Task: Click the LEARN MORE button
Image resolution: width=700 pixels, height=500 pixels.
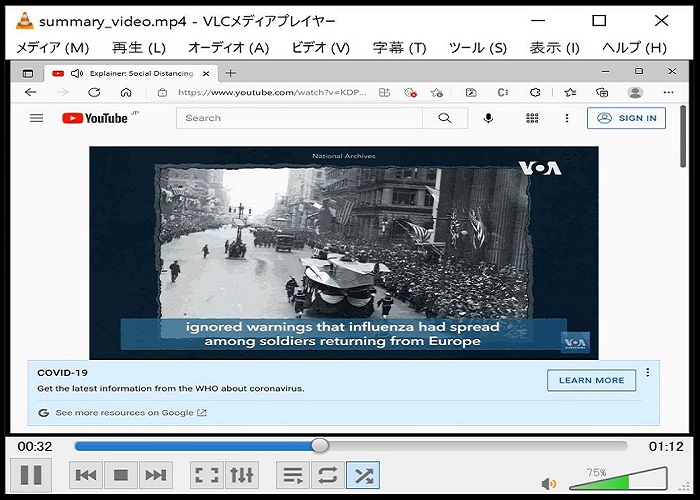Action: (x=592, y=380)
